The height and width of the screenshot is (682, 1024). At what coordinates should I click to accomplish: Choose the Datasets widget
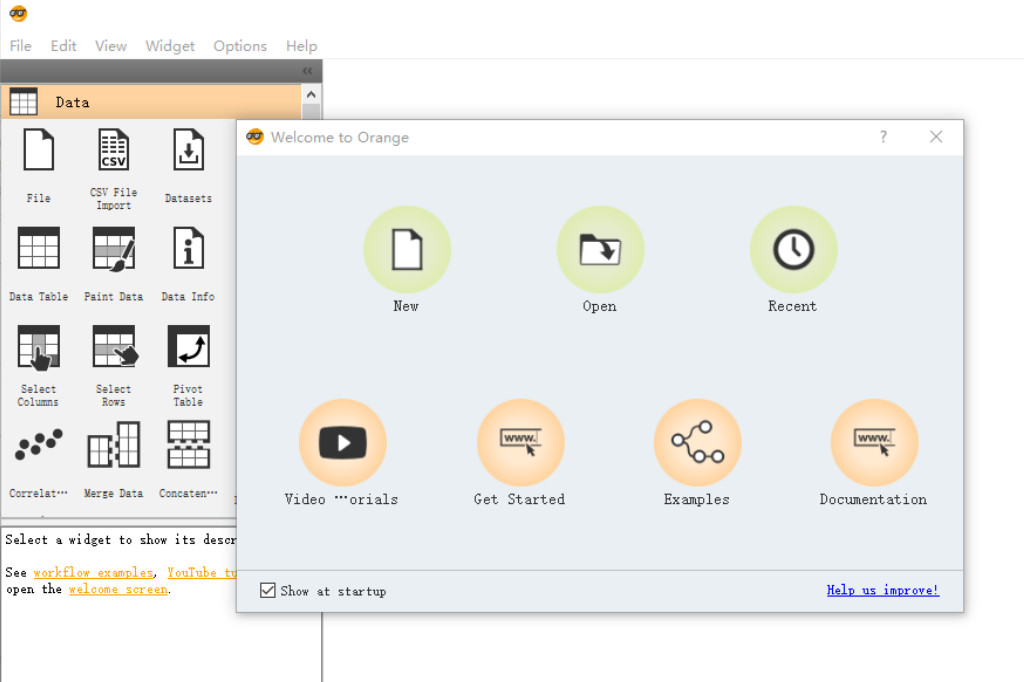tap(188, 150)
